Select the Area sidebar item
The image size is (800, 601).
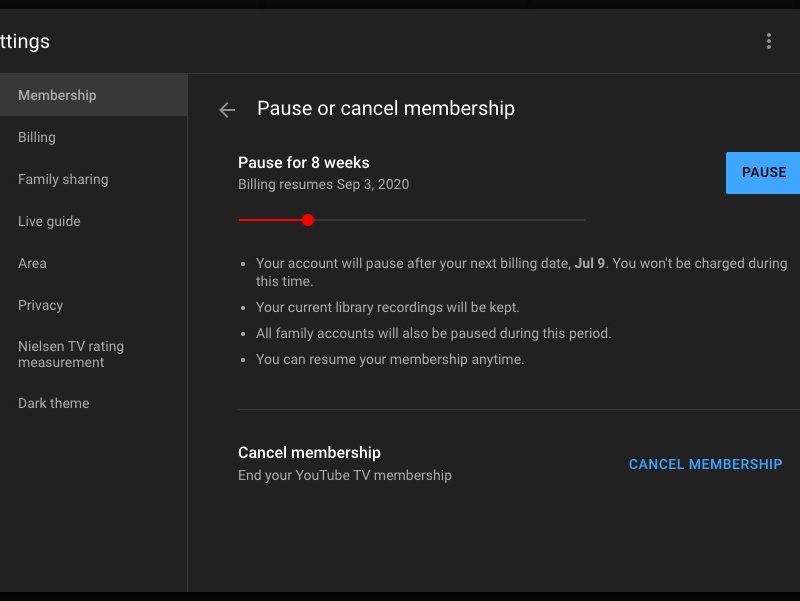pyautogui.click(x=32, y=263)
